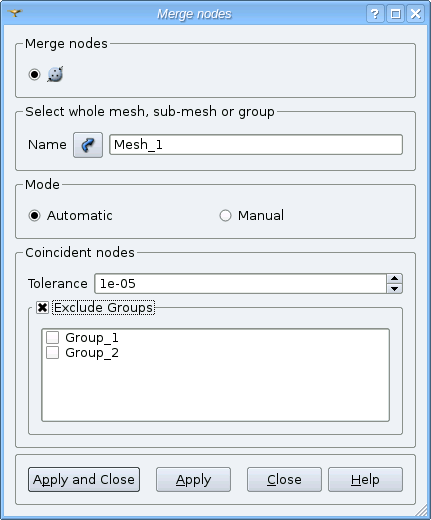Click Apply and Close button
The image size is (431, 520).
84,480
